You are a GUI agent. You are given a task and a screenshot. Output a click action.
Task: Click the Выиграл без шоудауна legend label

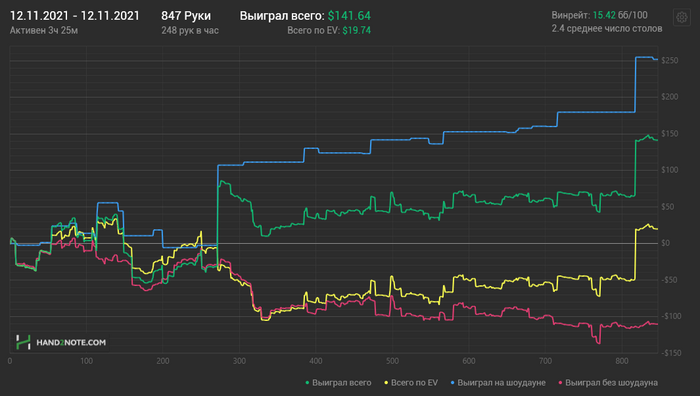611,383
